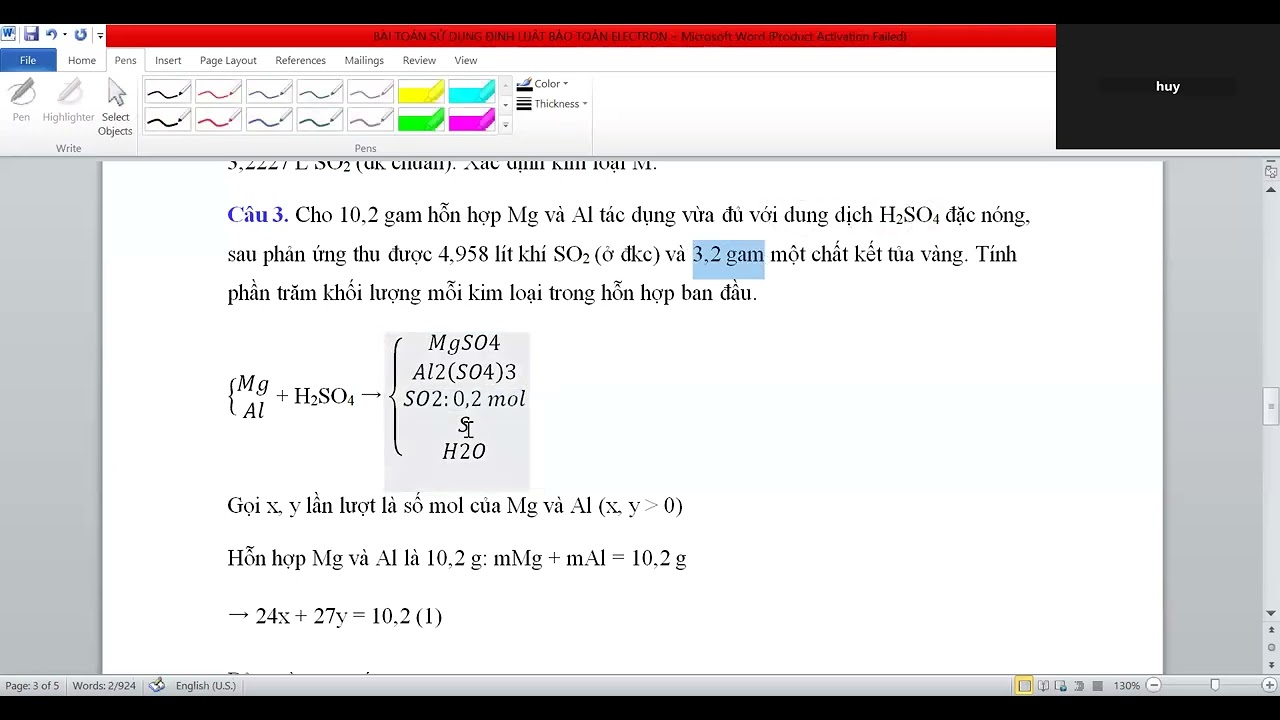This screenshot has height=720, width=1280.
Task: Pick the thin blue pen style
Action: click(x=269, y=93)
